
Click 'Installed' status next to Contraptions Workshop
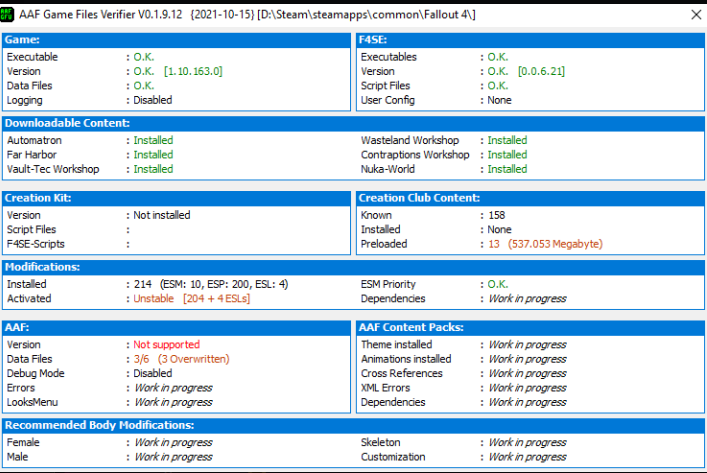507,155
